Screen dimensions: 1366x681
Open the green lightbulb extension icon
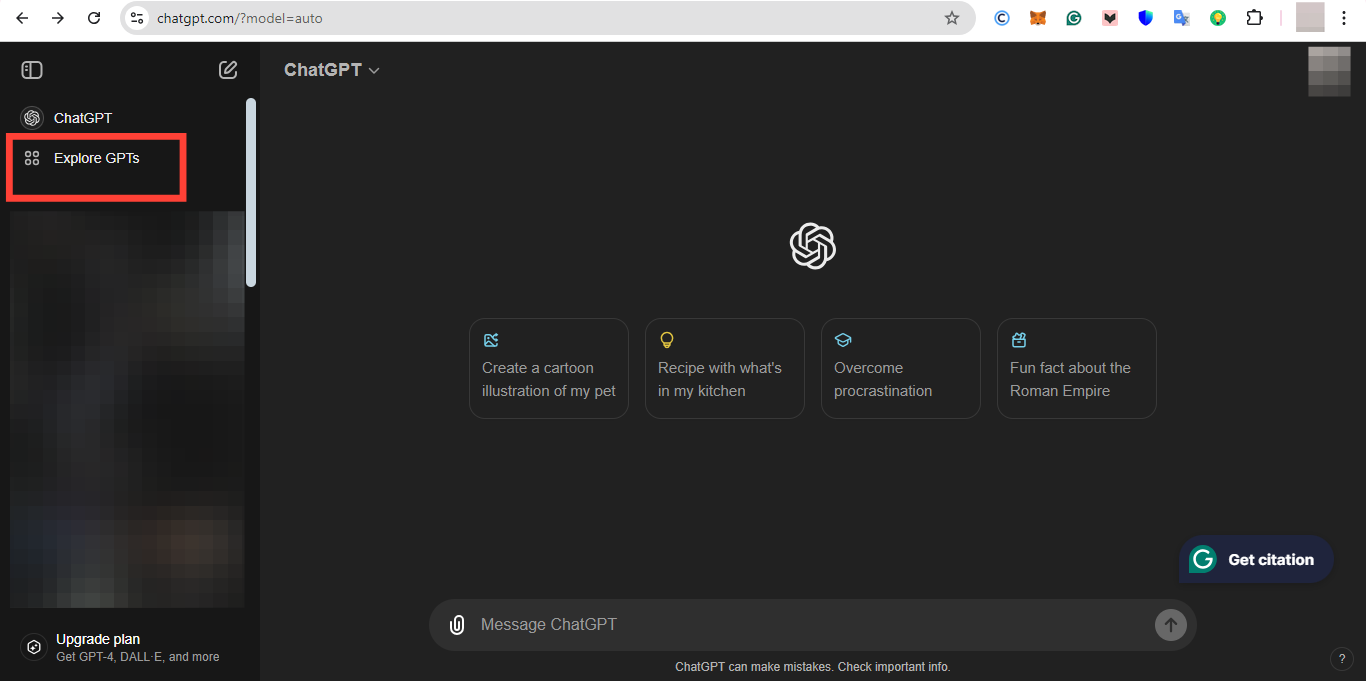point(1218,18)
